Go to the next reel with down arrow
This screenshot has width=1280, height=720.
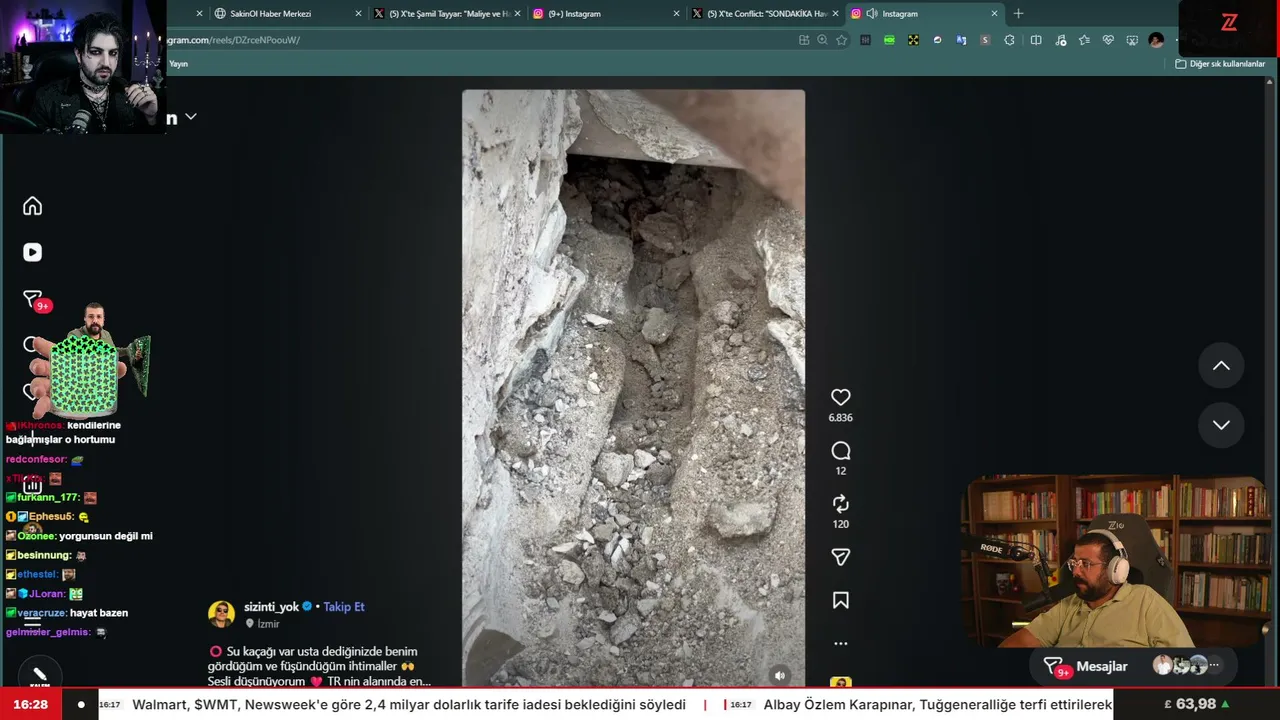pos(1221,425)
